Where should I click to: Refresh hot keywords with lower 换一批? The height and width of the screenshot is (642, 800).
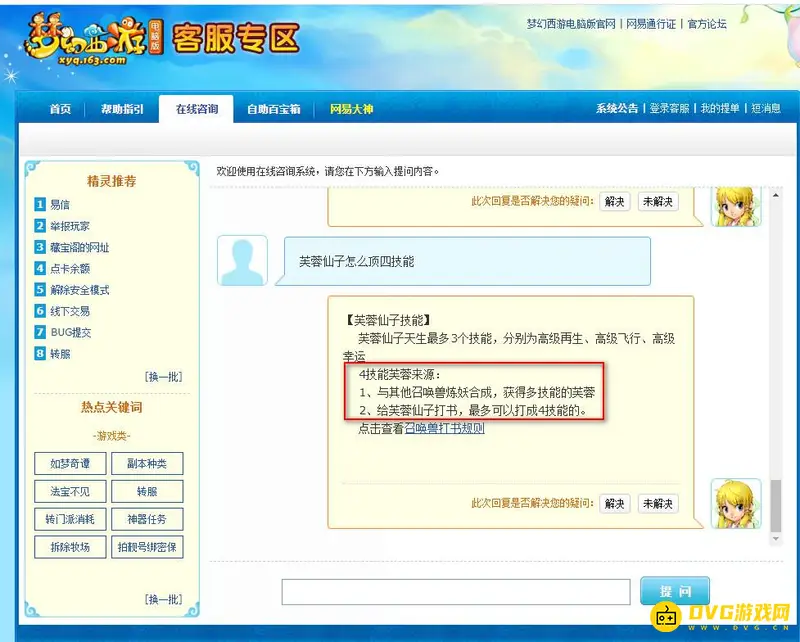pyautogui.click(x=163, y=599)
